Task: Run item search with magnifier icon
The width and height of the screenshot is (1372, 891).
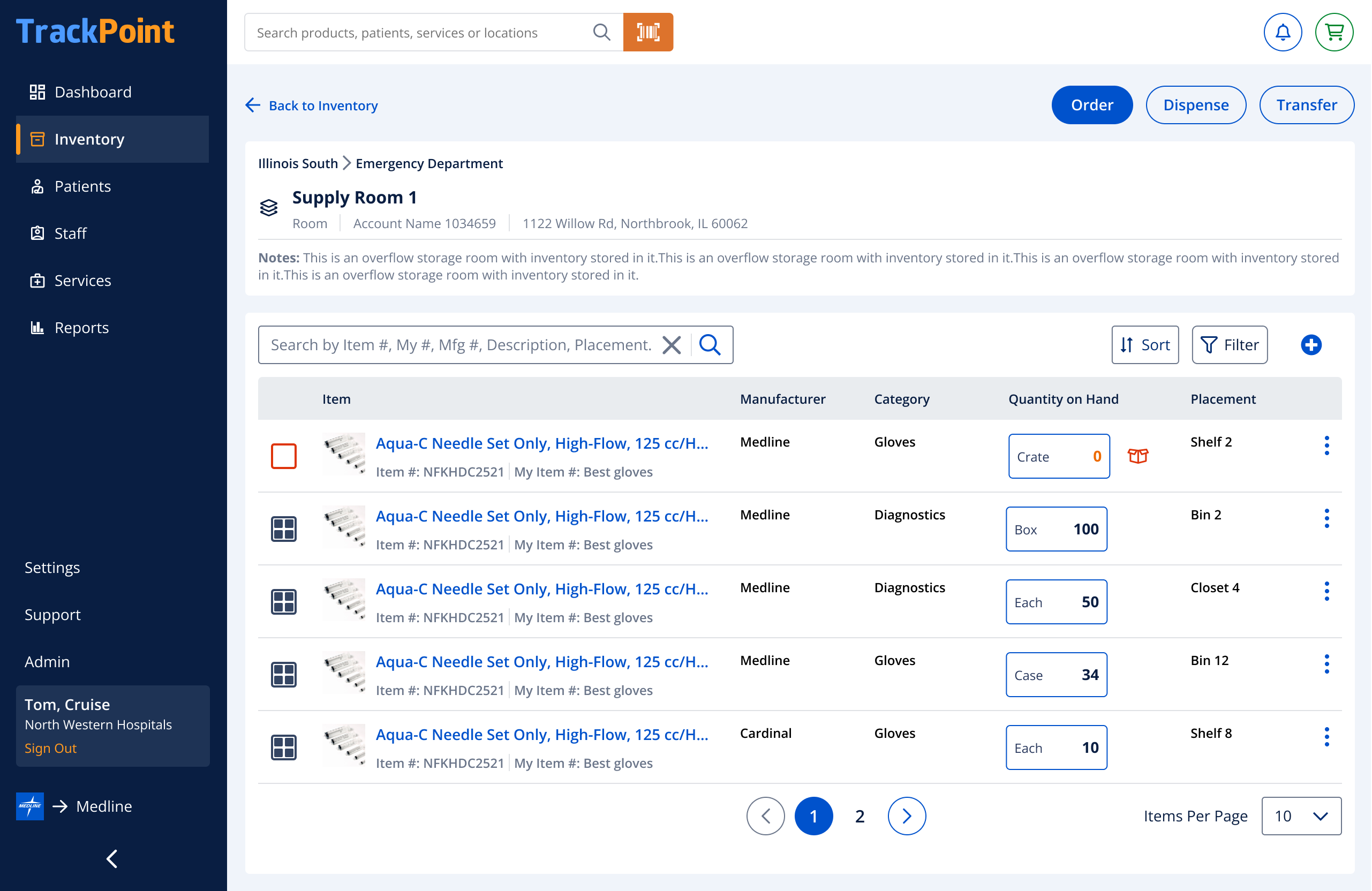Action: click(710, 345)
